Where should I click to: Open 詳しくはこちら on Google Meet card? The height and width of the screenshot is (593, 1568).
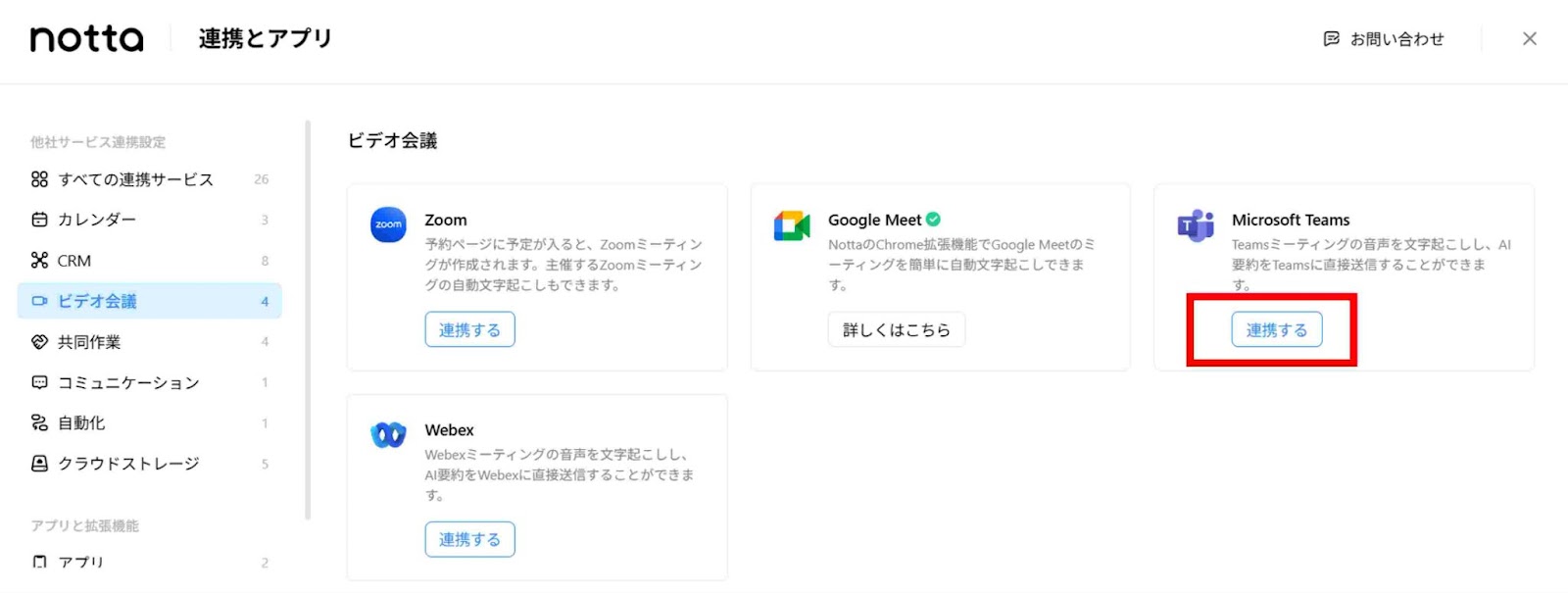(896, 329)
